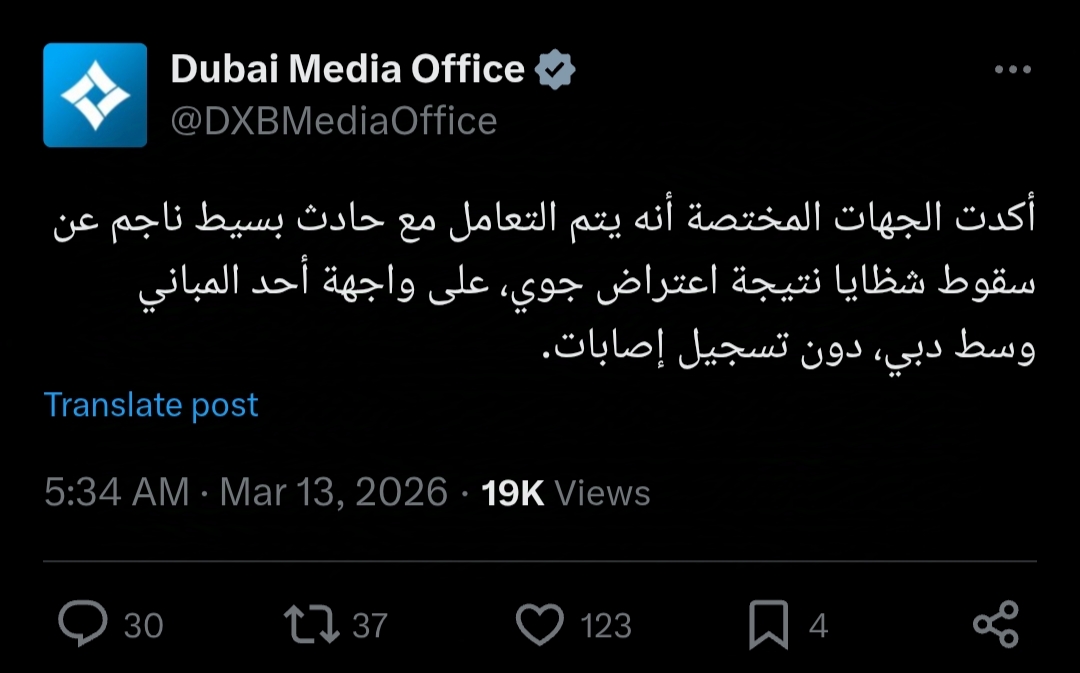Open the @DXBMediaOffice handle

(334, 121)
